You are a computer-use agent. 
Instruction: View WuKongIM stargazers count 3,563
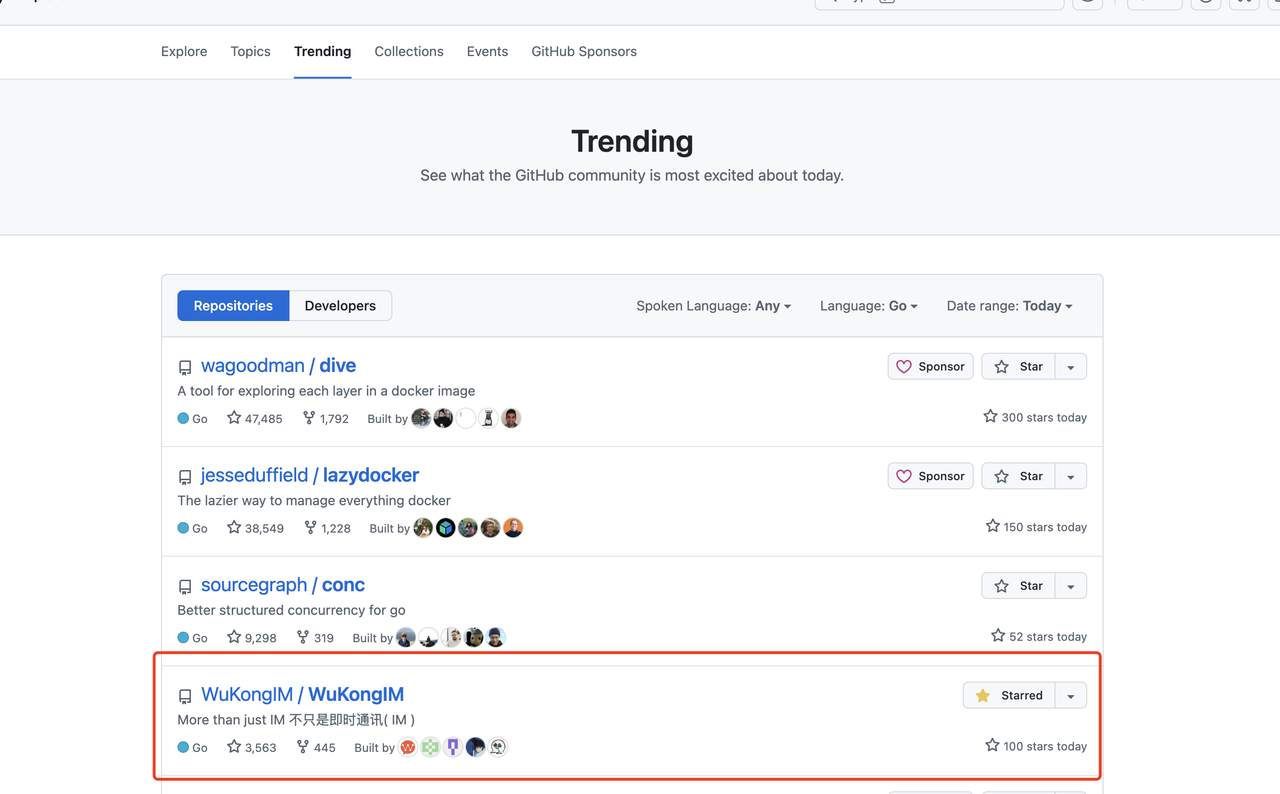(x=252, y=747)
